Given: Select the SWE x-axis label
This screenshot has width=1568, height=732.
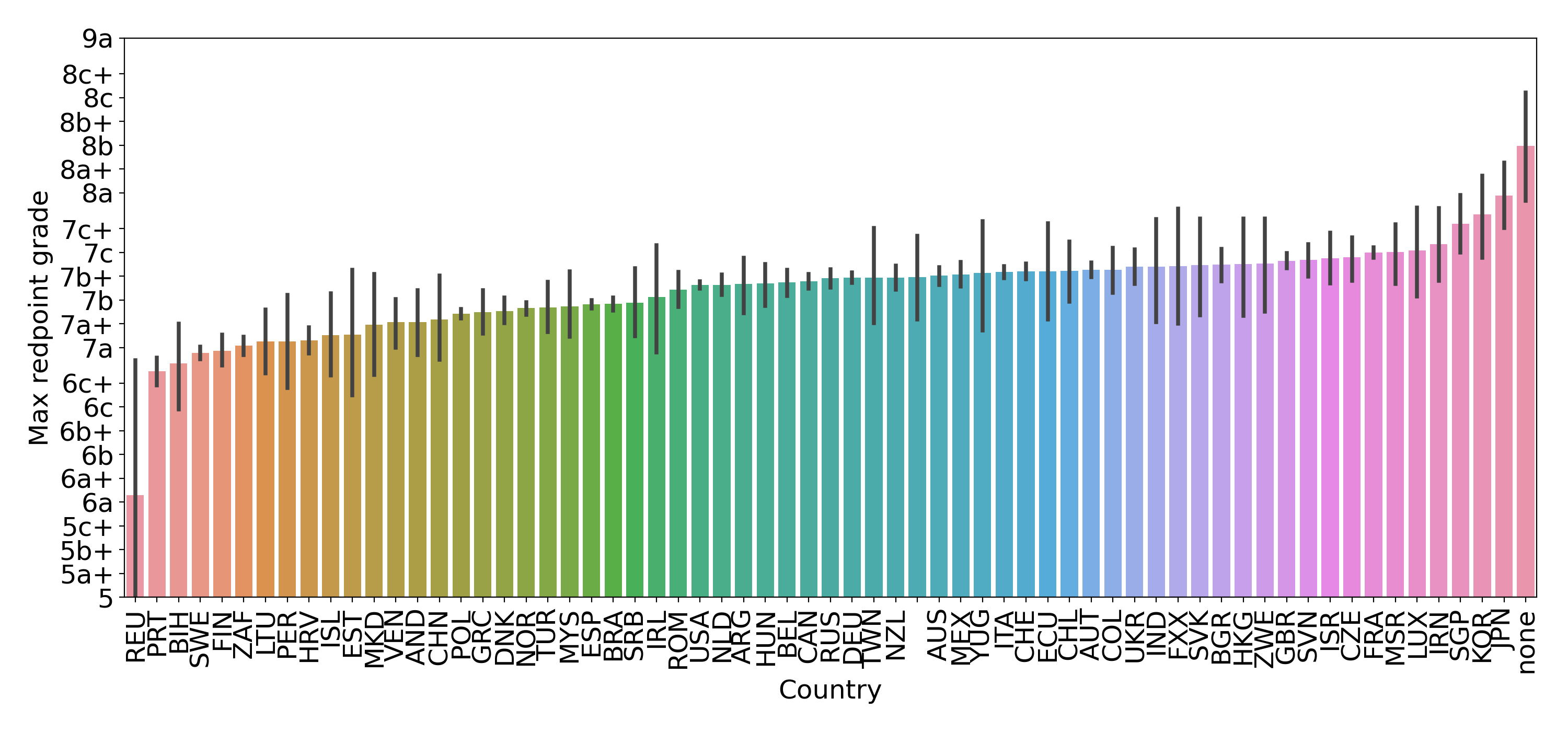Looking at the screenshot, I should [x=200, y=639].
